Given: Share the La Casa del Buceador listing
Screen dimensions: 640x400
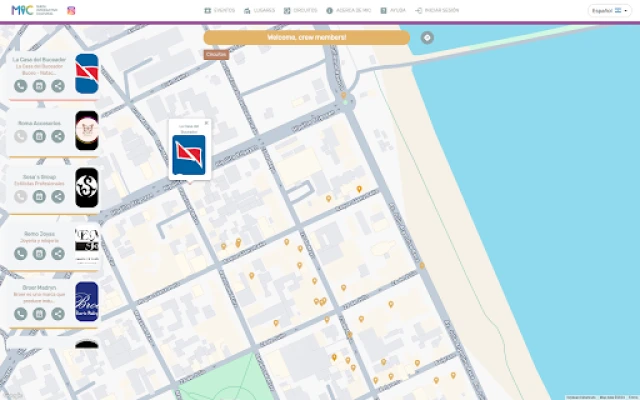Looking at the screenshot, I should (58, 86).
